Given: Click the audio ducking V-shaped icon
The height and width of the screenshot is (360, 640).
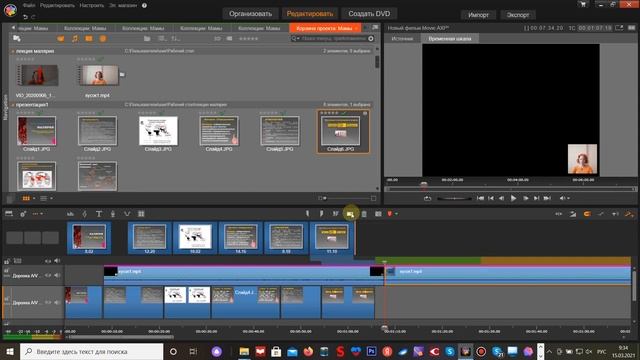Looking at the screenshot, I should click(127, 214).
